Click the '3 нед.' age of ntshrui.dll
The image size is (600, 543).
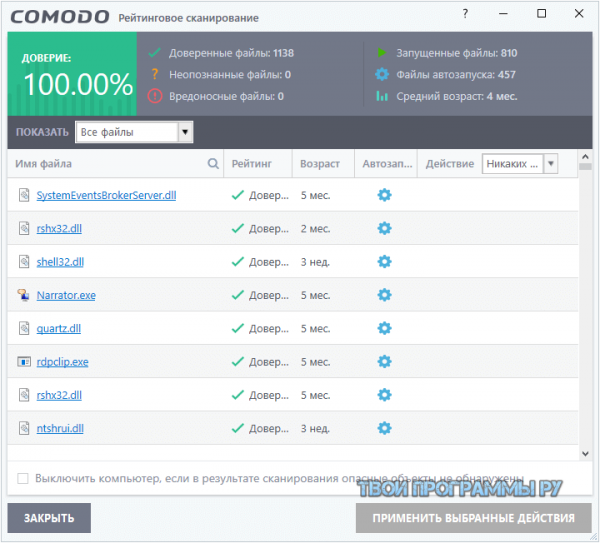[x=315, y=428]
